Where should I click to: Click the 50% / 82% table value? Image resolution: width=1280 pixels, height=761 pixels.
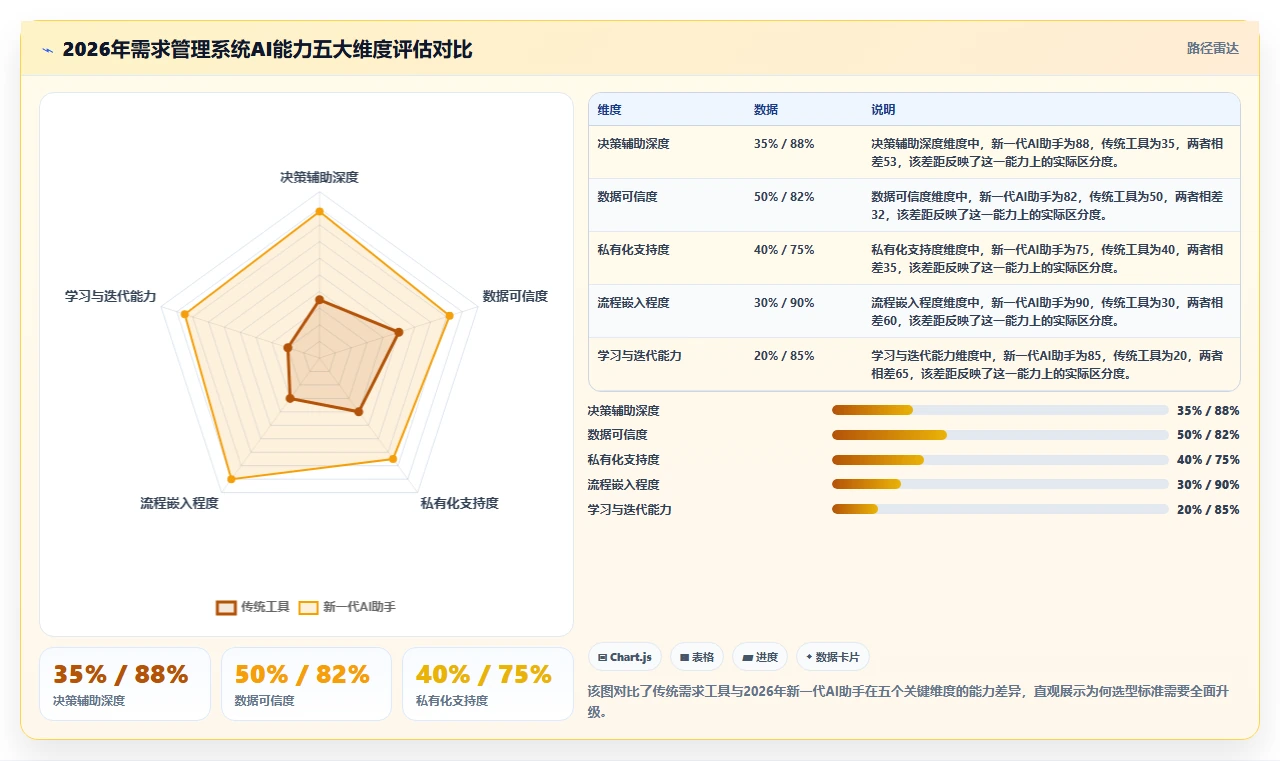(x=784, y=197)
